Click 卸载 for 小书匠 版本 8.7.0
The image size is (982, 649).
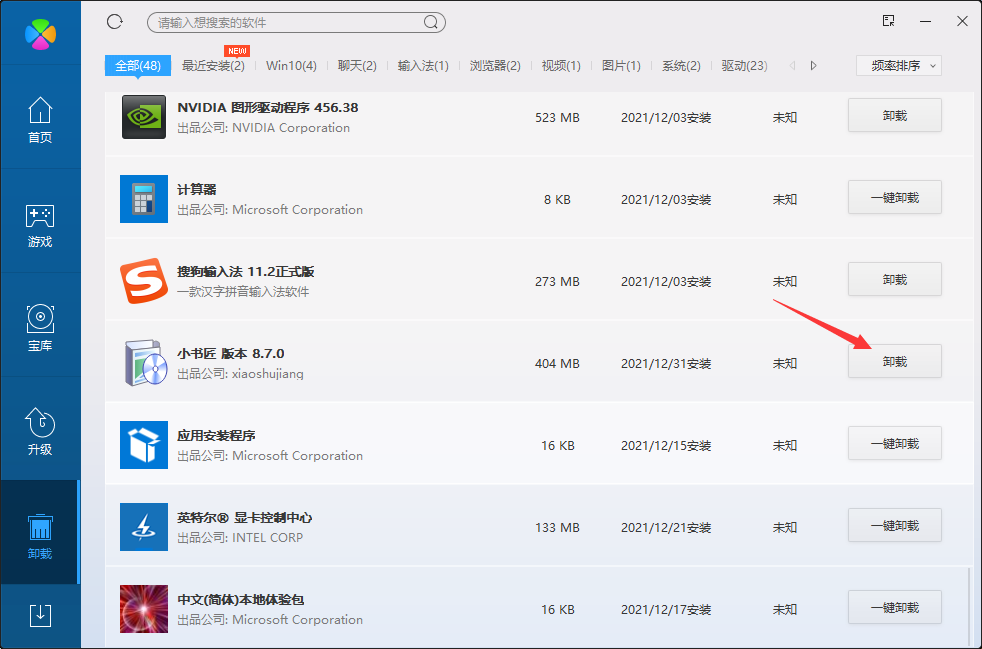tap(895, 361)
